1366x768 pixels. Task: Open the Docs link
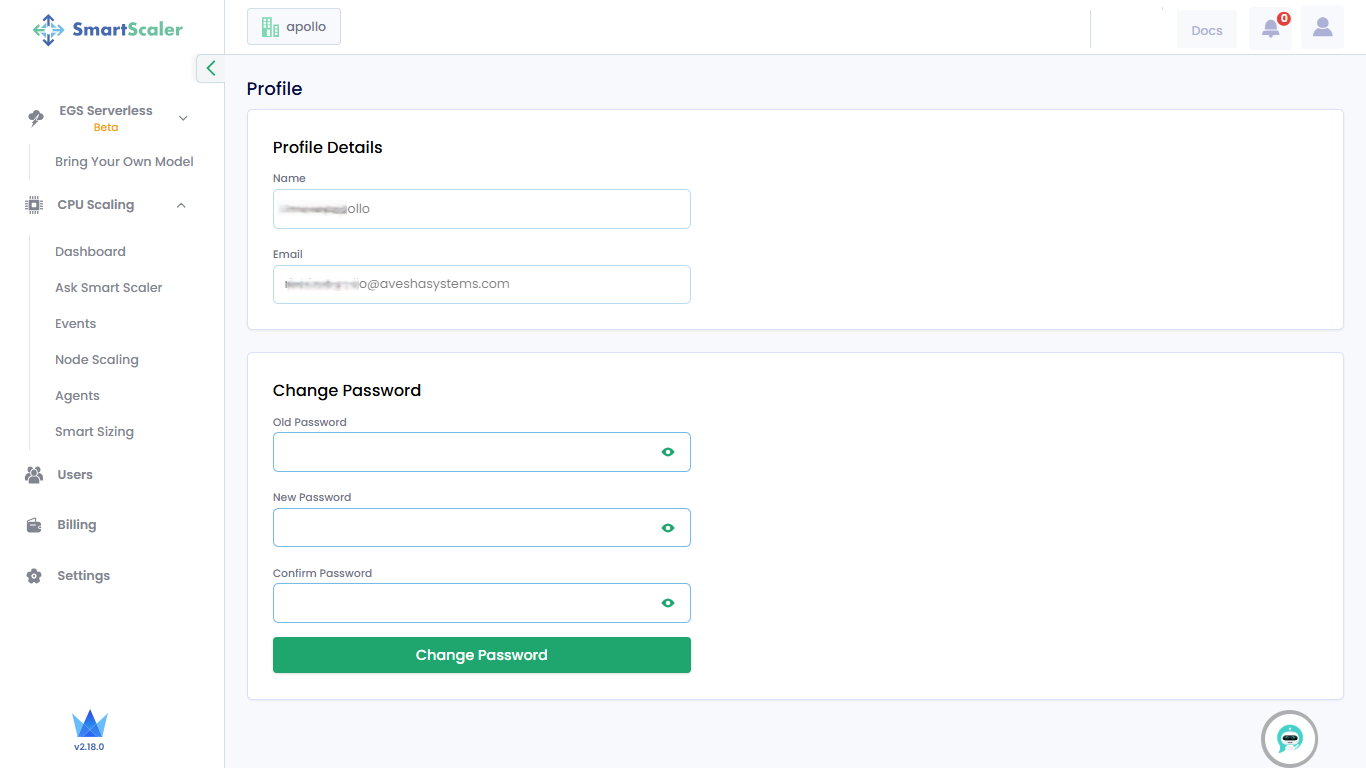1207,30
